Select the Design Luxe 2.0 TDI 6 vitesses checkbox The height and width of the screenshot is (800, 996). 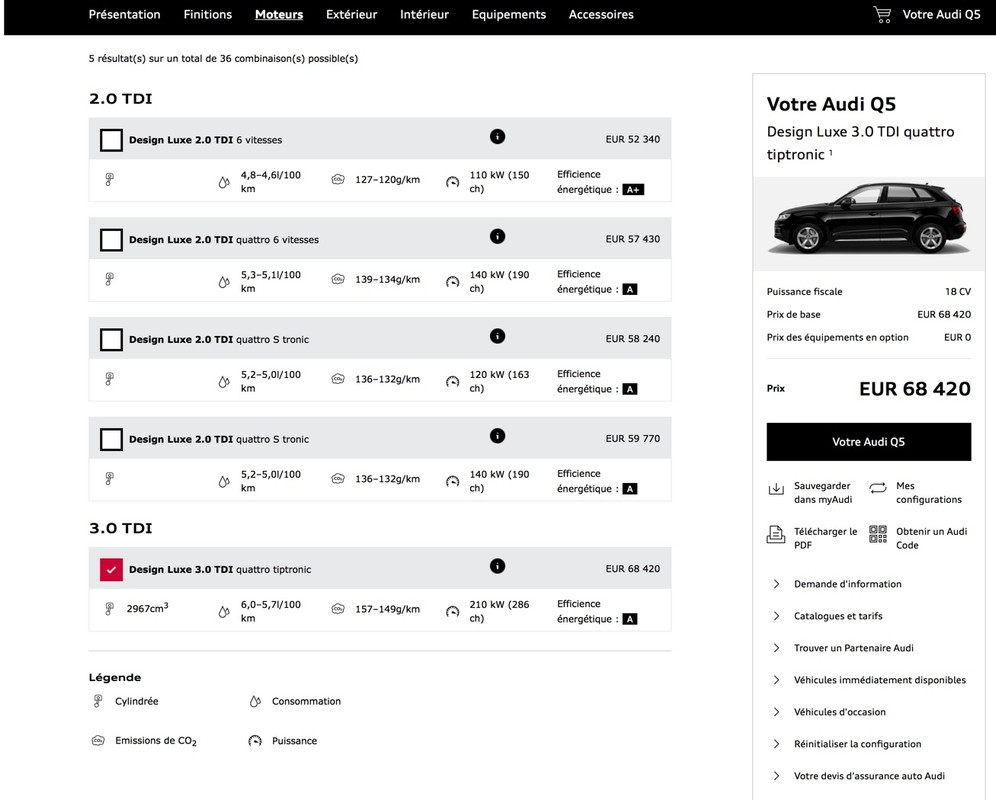point(111,140)
